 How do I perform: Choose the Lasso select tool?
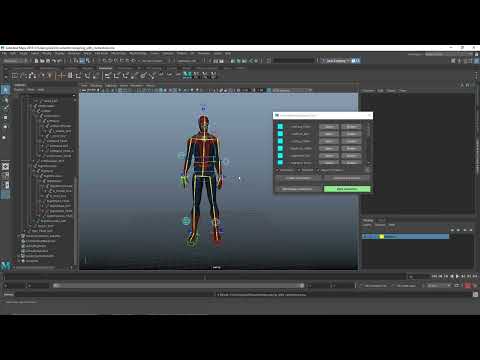pyautogui.click(x=5, y=100)
